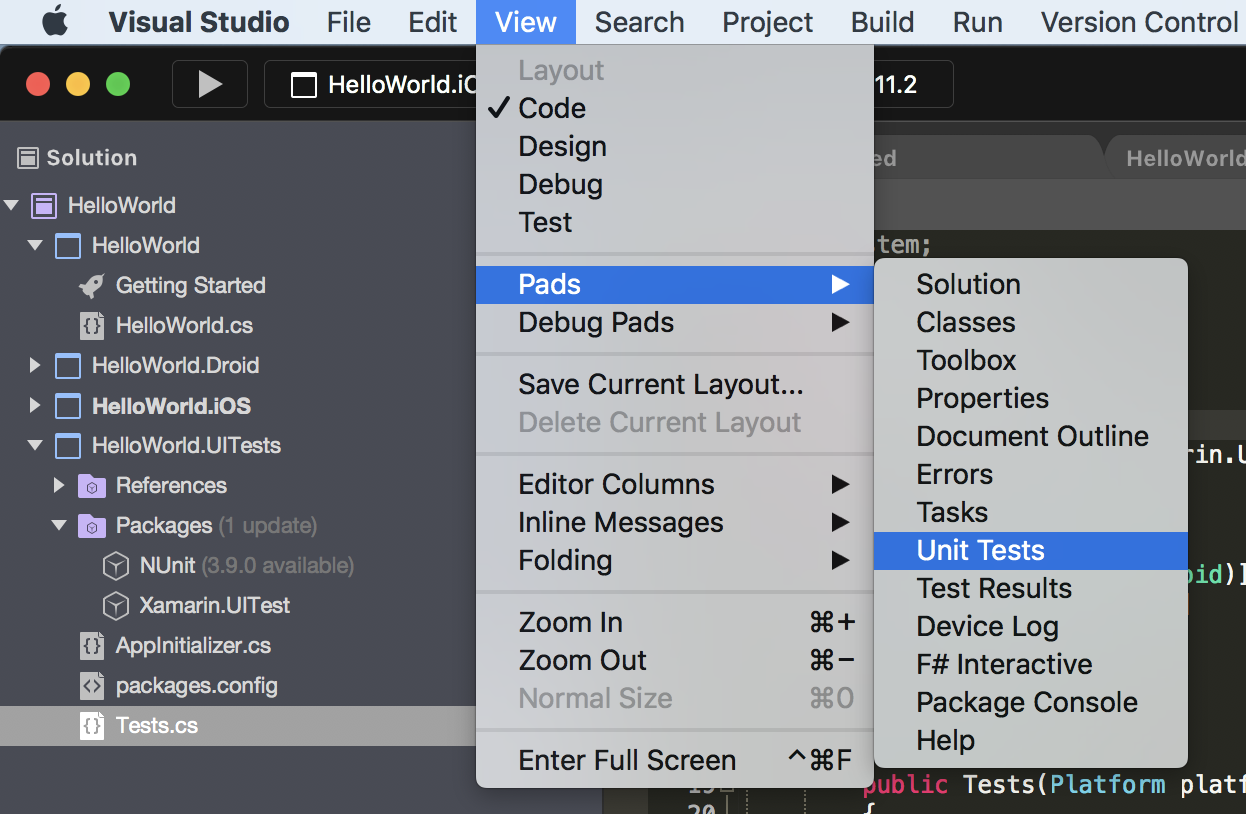
Task: Click the packages.config file icon
Action: [x=92, y=686]
